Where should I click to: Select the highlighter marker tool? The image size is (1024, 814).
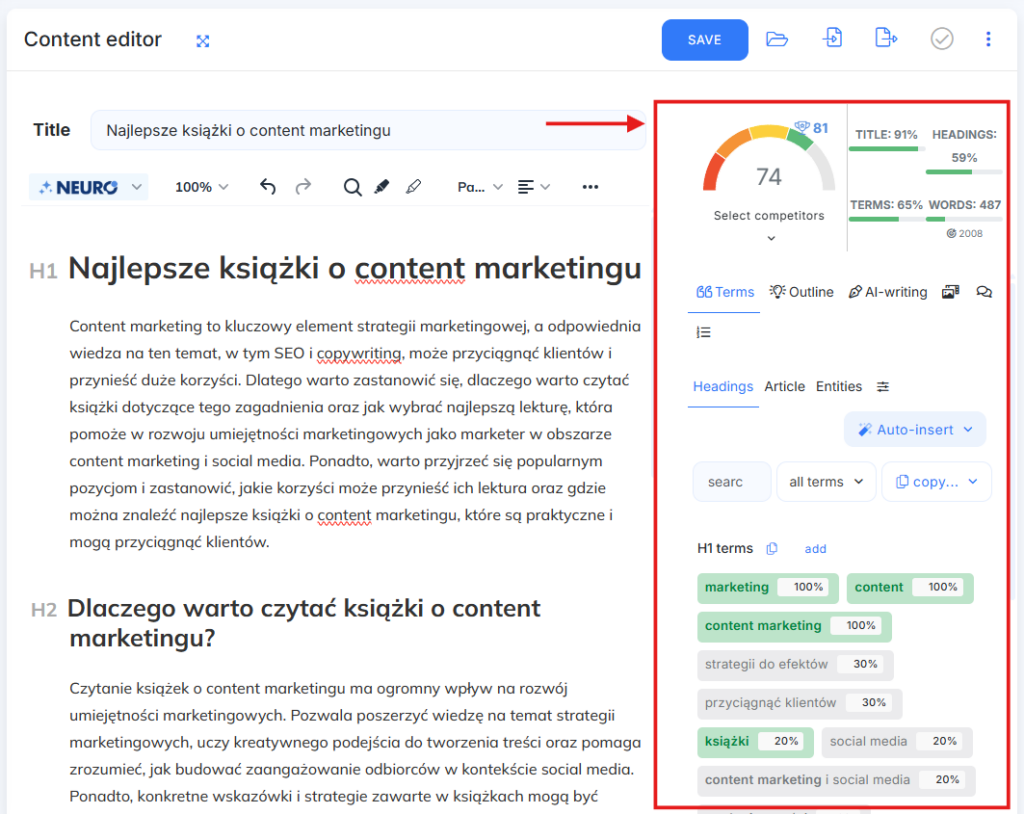click(x=381, y=187)
